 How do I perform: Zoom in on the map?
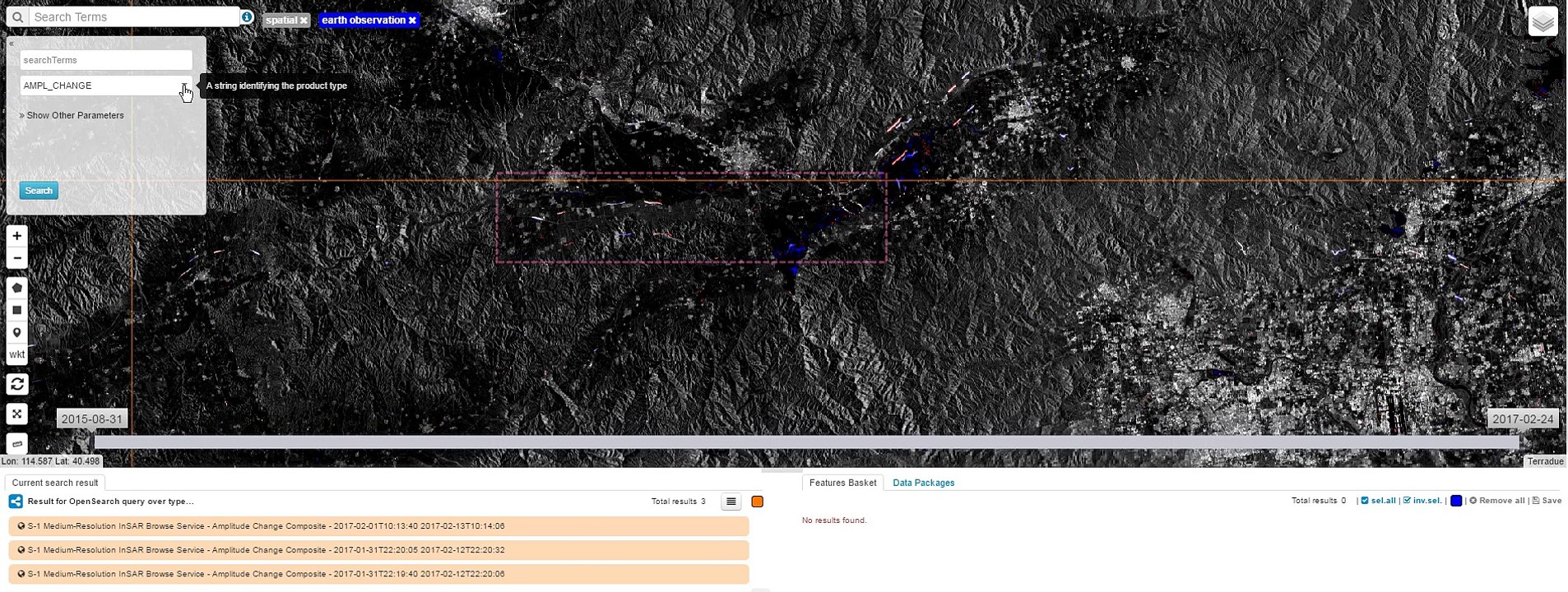point(16,236)
